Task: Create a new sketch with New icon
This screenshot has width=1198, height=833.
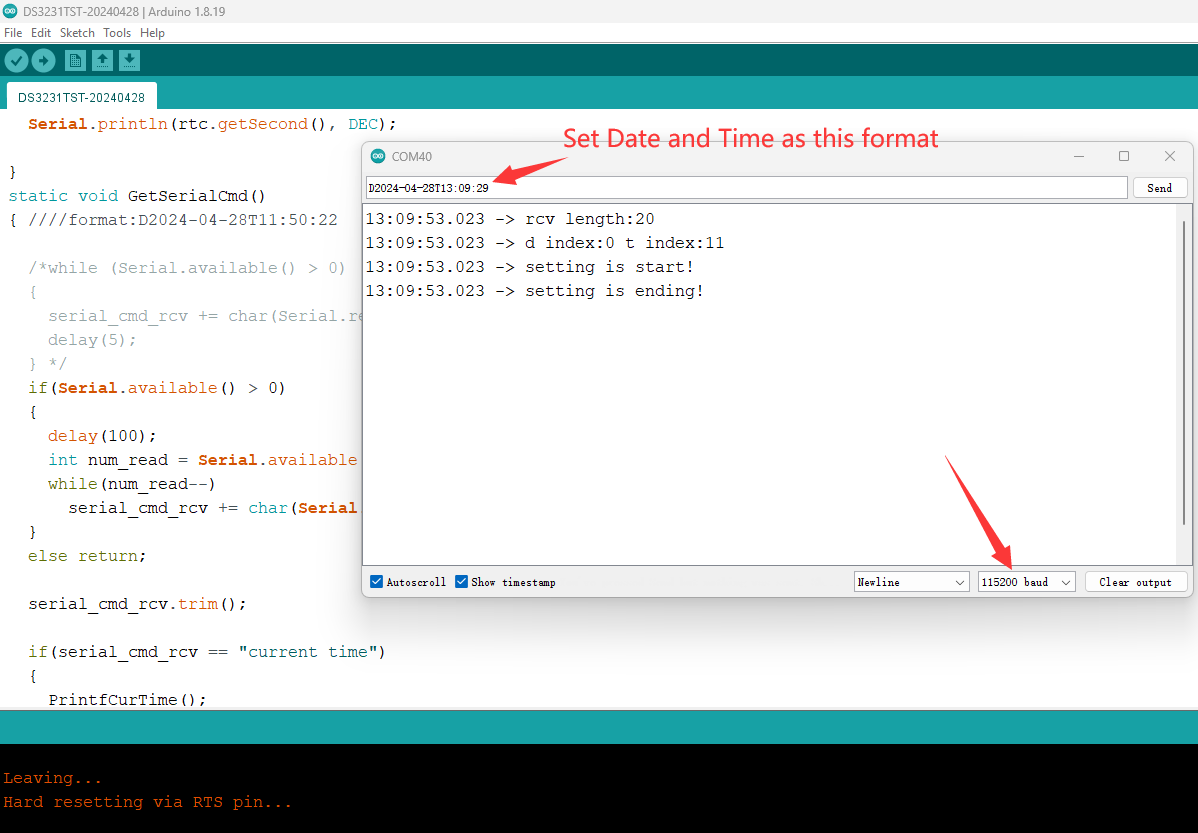Action: [x=75, y=61]
